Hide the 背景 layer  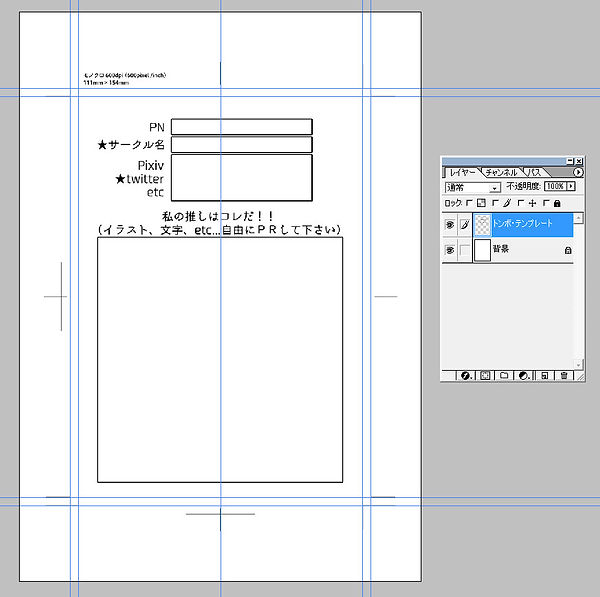point(450,250)
